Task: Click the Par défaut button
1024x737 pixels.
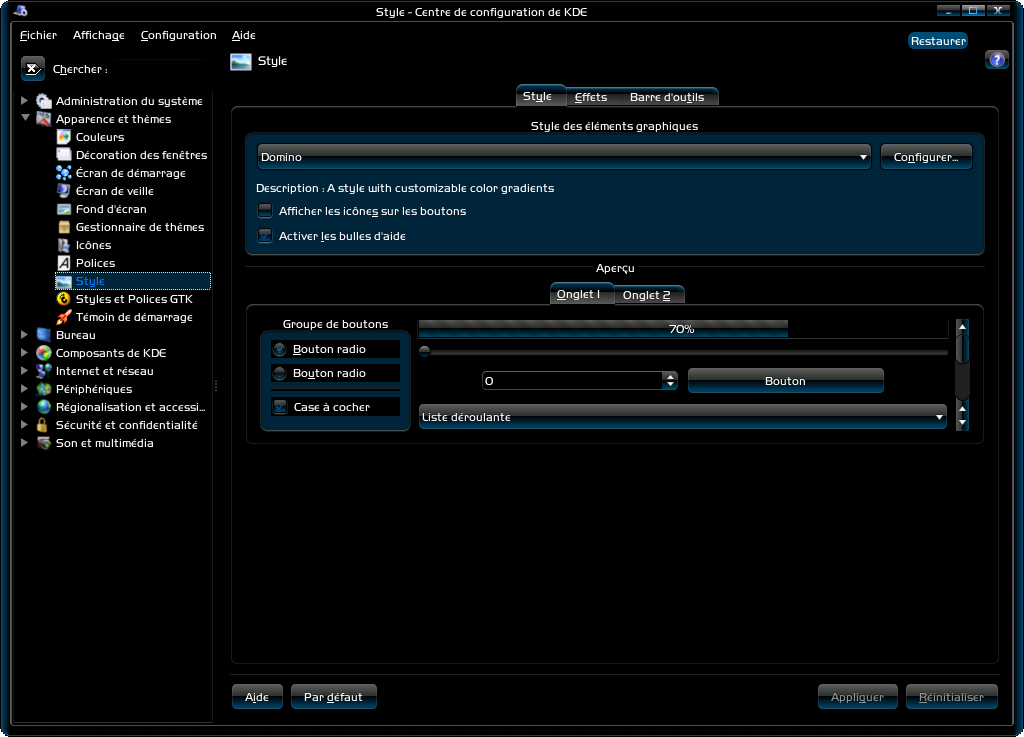Action: point(333,697)
